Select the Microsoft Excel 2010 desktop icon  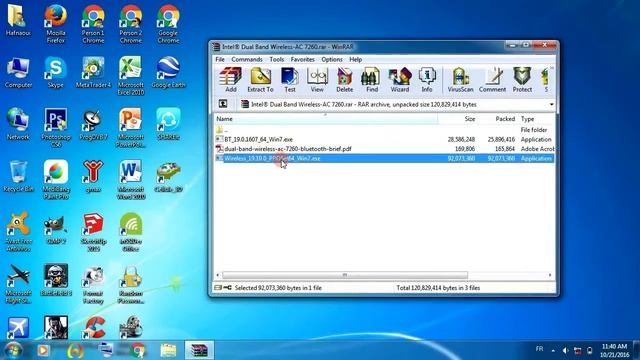131,76
